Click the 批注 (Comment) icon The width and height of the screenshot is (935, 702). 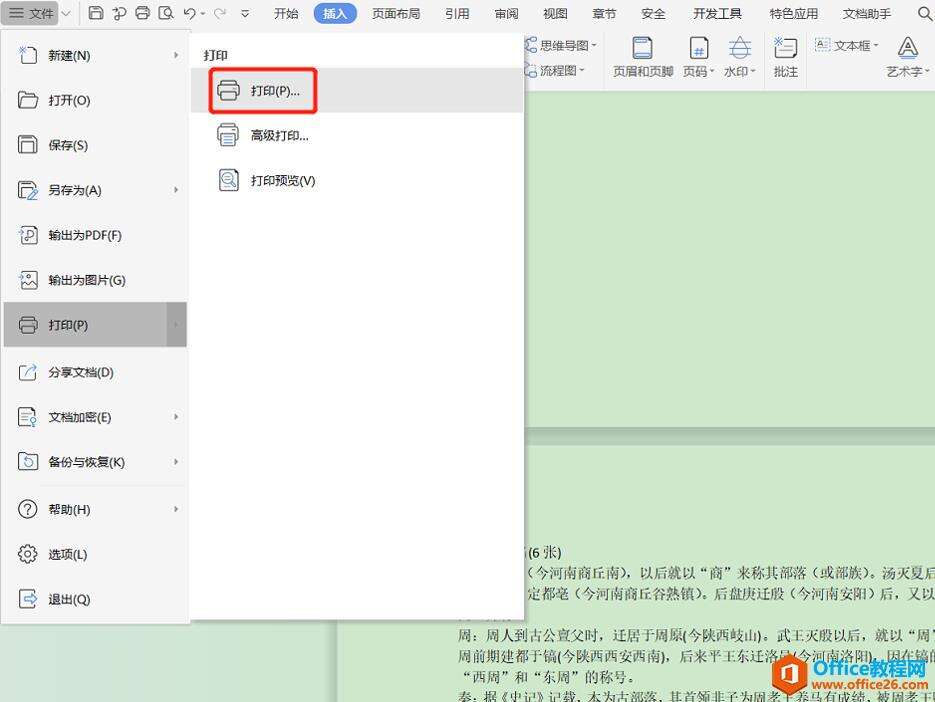[x=785, y=57]
